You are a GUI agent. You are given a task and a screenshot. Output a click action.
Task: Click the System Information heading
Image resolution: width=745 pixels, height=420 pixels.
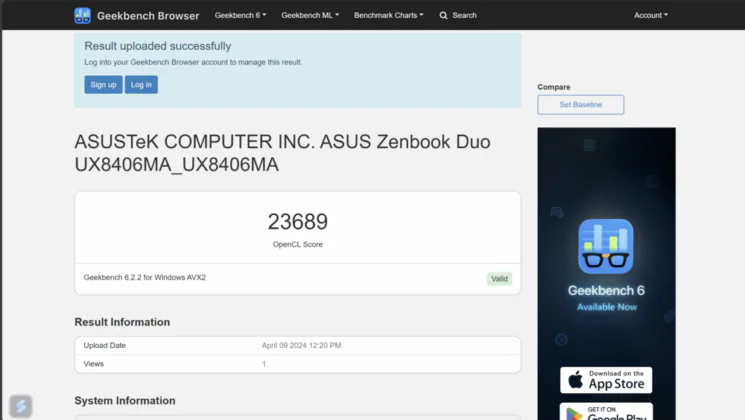(x=125, y=401)
